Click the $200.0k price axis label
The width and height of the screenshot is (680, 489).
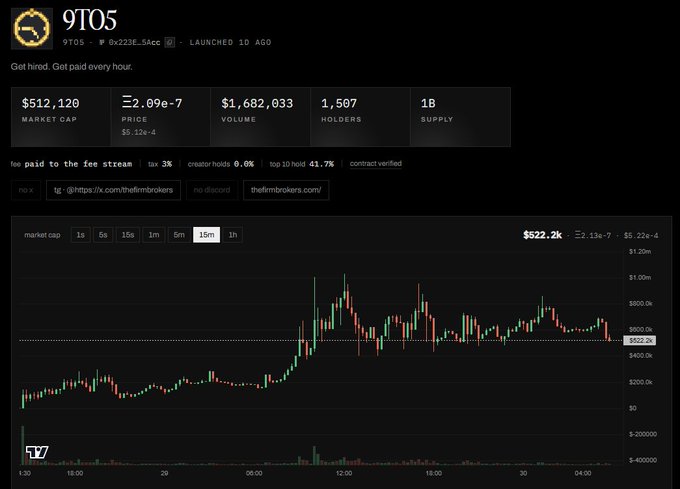click(641, 382)
